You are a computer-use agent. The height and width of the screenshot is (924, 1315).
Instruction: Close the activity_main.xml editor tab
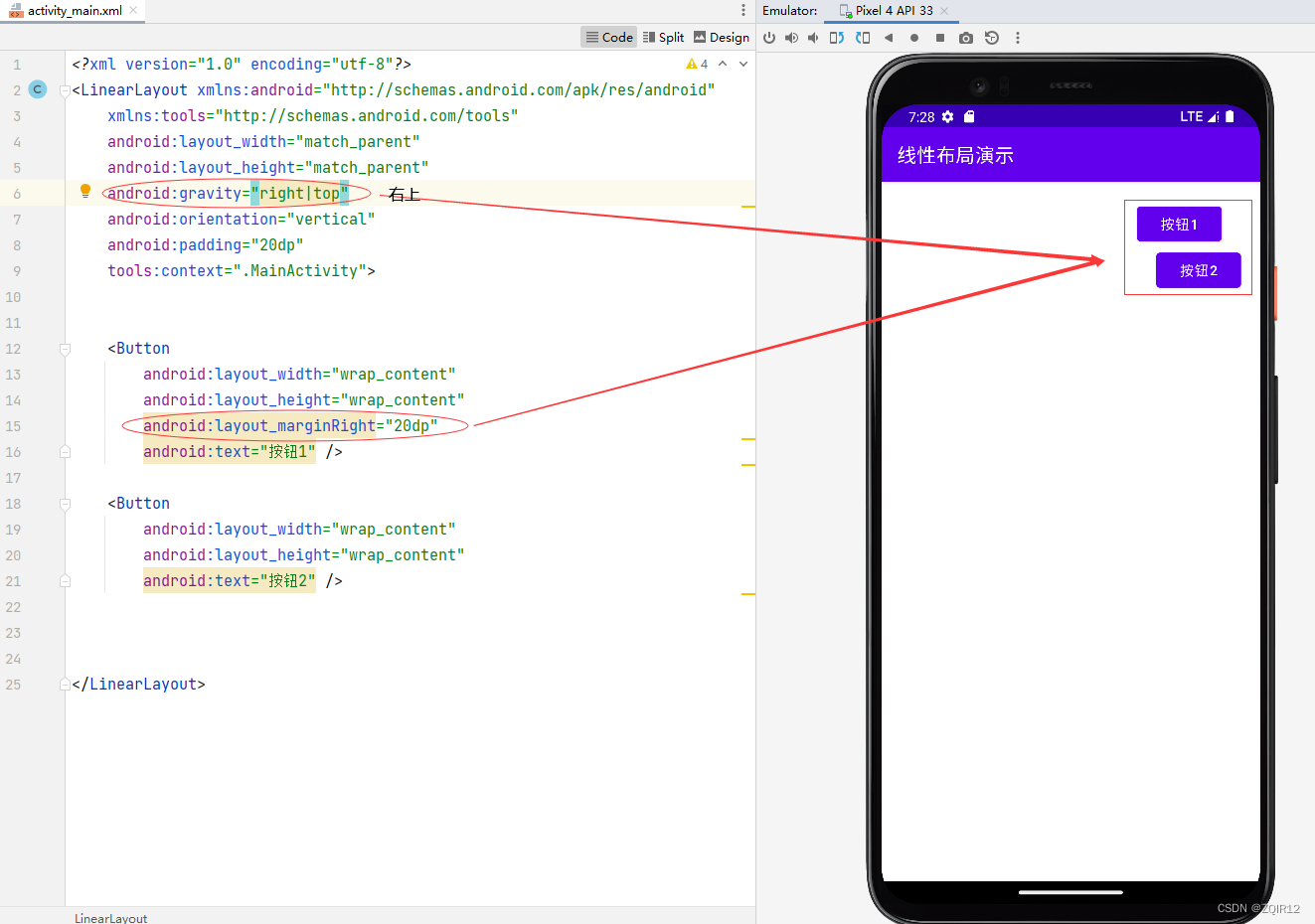[x=133, y=10]
